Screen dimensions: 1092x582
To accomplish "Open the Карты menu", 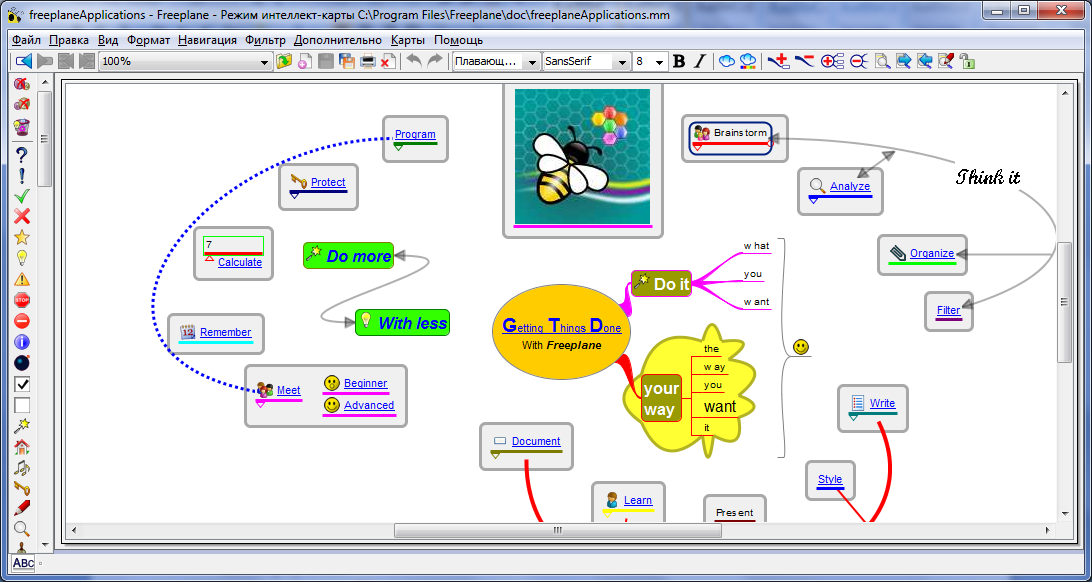I will point(408,40).
